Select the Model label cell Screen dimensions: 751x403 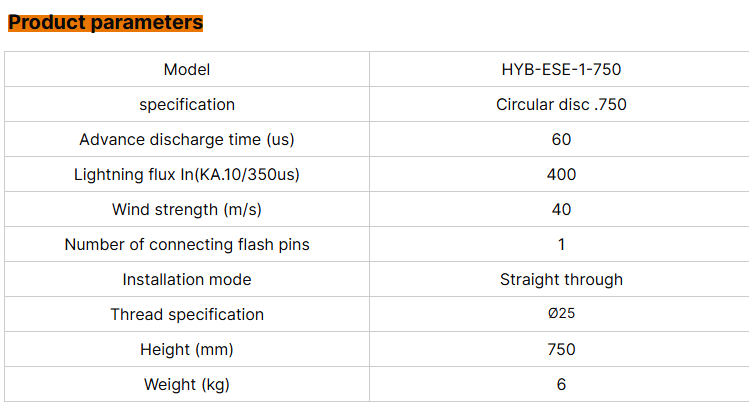click(187, 70)
